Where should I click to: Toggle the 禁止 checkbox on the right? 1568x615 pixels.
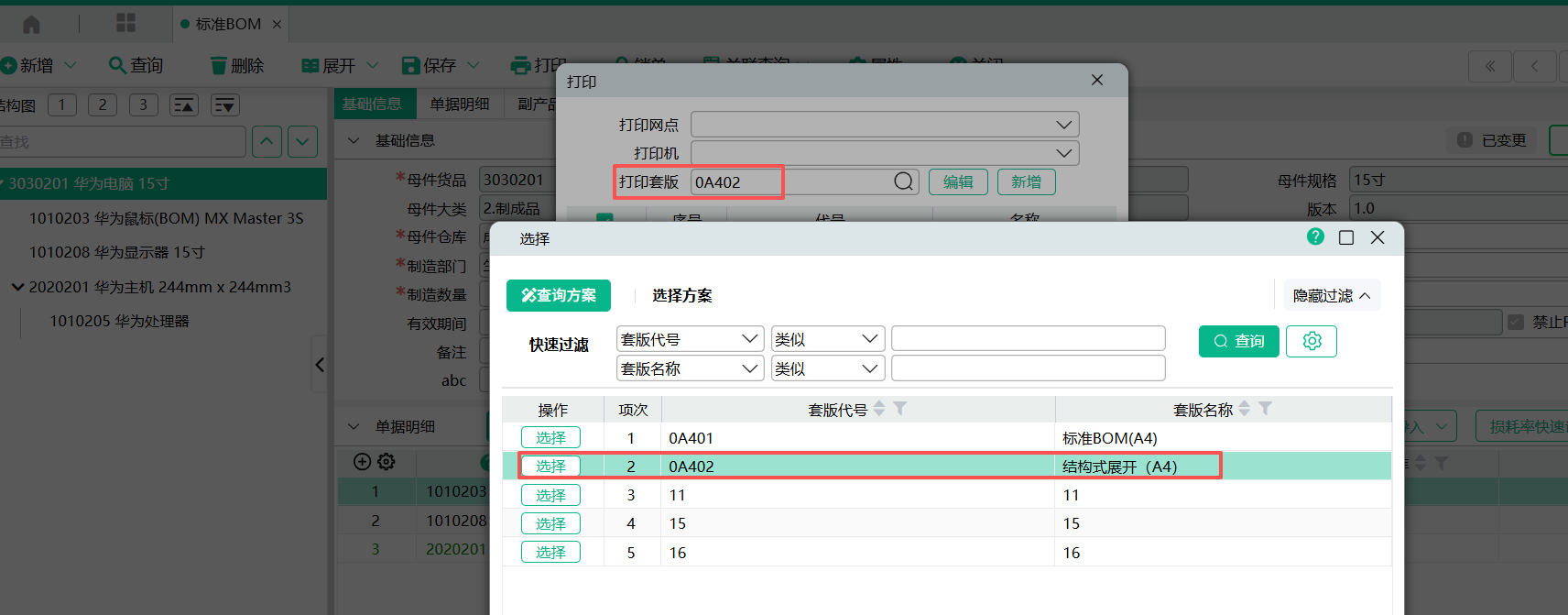[1516, 322]
